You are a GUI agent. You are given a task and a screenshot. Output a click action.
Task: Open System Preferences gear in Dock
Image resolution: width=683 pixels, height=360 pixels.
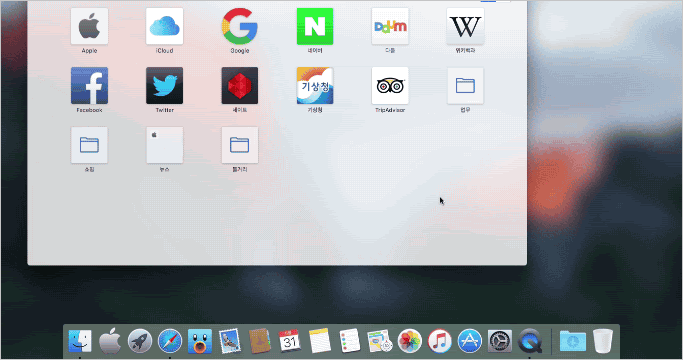500,341
